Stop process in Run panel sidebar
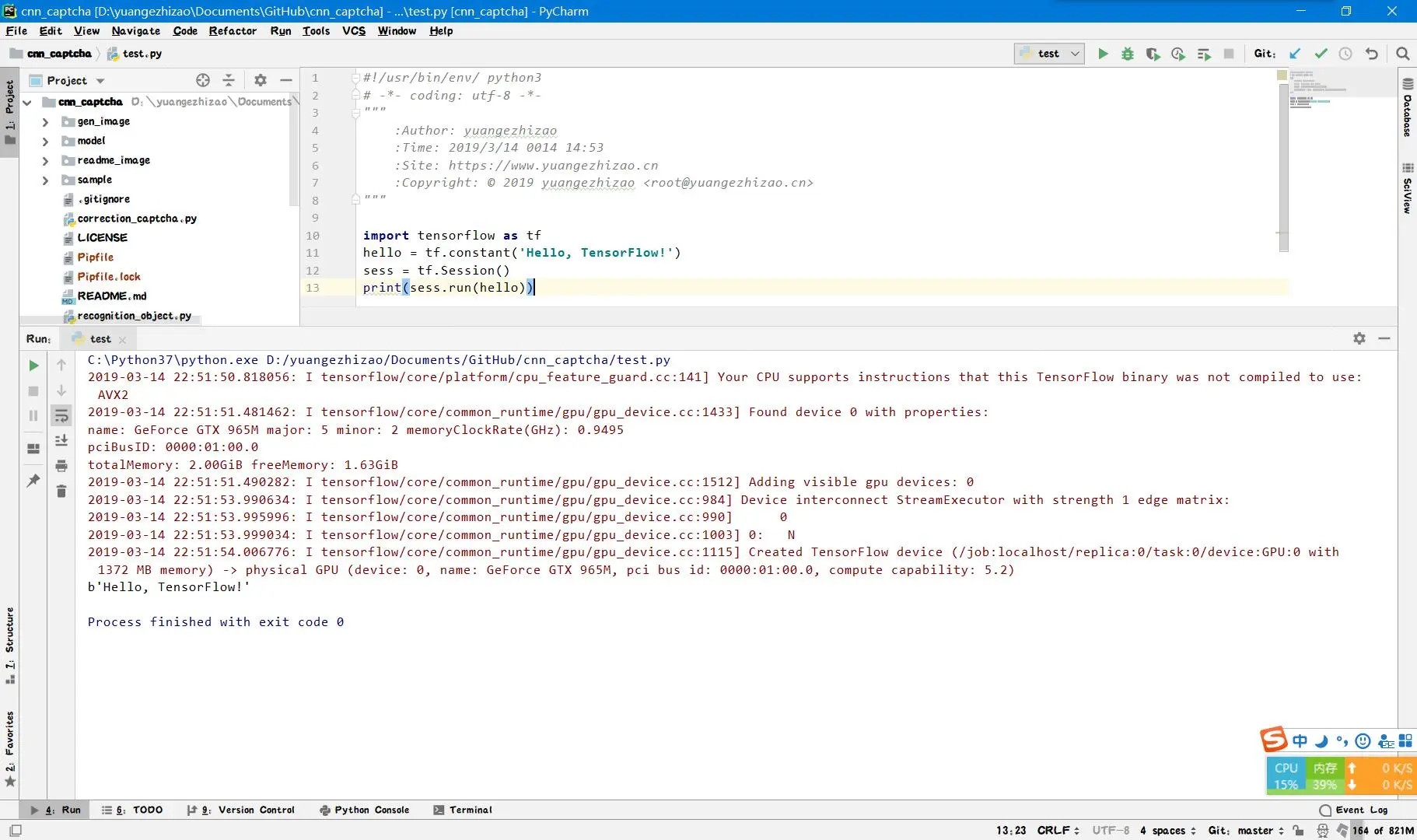 [33, 391]
